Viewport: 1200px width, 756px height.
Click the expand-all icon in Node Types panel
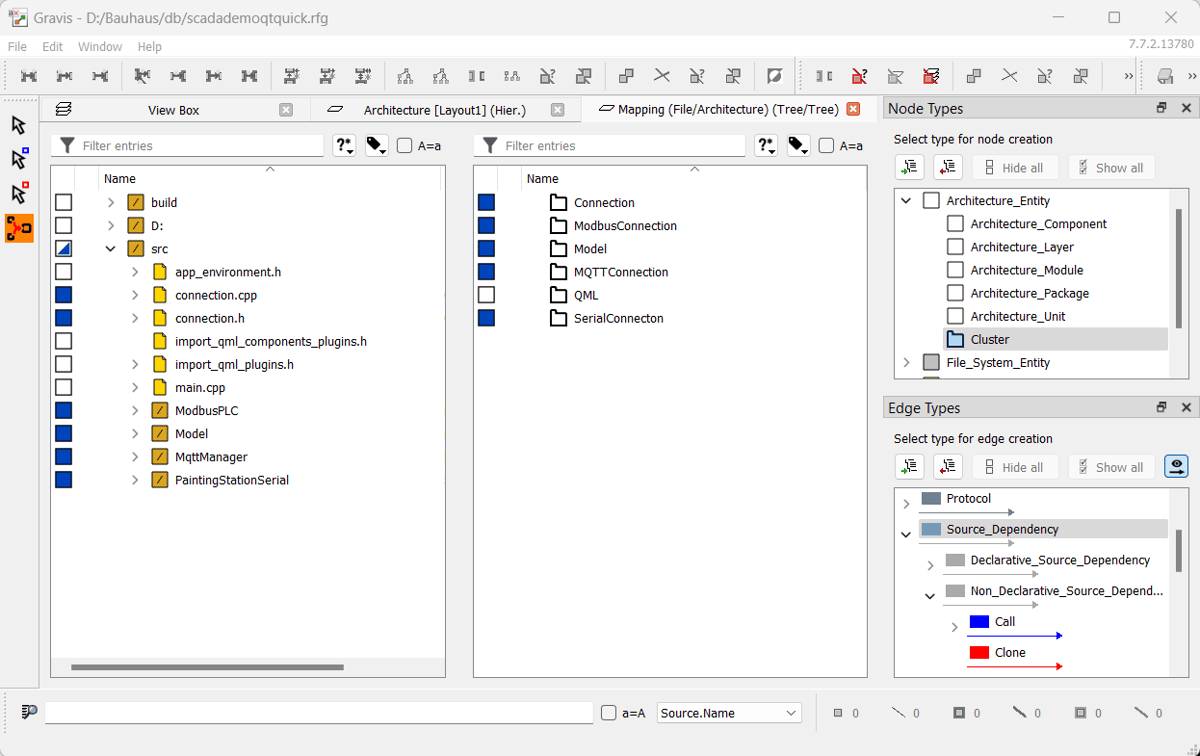click(x=909, y=168)
